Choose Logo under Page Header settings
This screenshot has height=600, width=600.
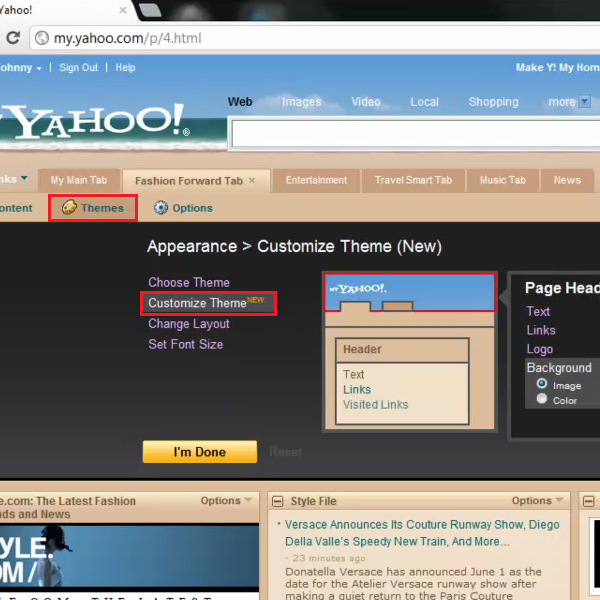point(540,349)
